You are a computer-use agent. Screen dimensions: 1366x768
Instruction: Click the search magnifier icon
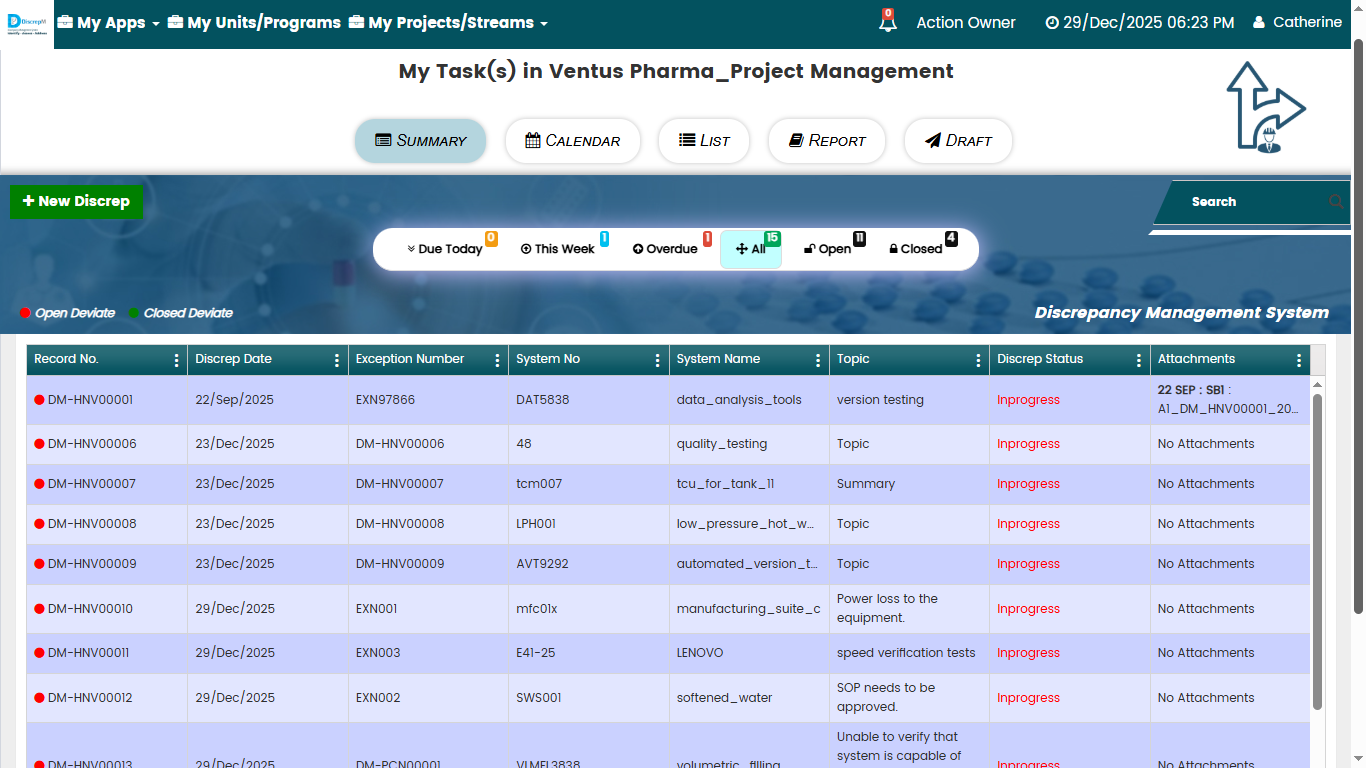pos(1336,202)
